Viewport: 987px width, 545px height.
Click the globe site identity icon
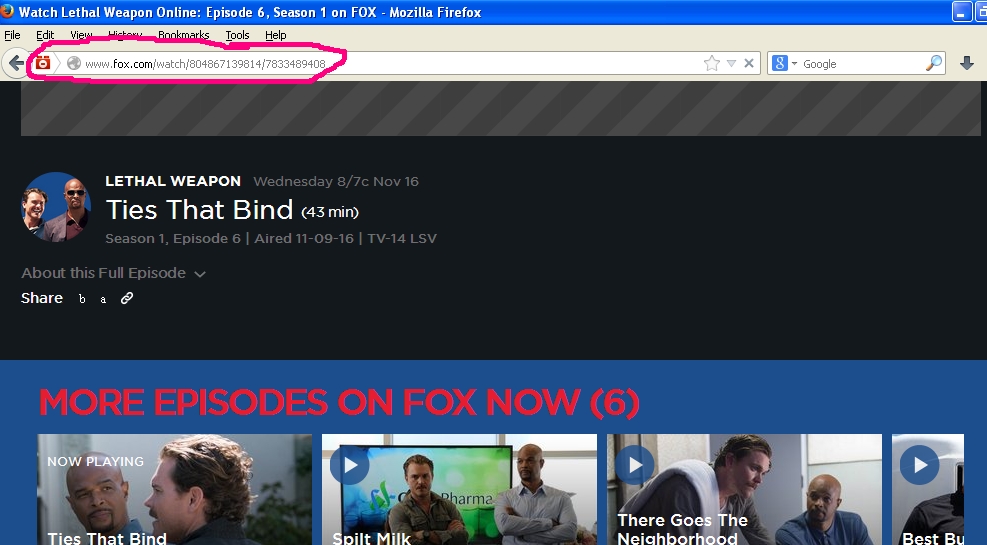click(74, 64)
